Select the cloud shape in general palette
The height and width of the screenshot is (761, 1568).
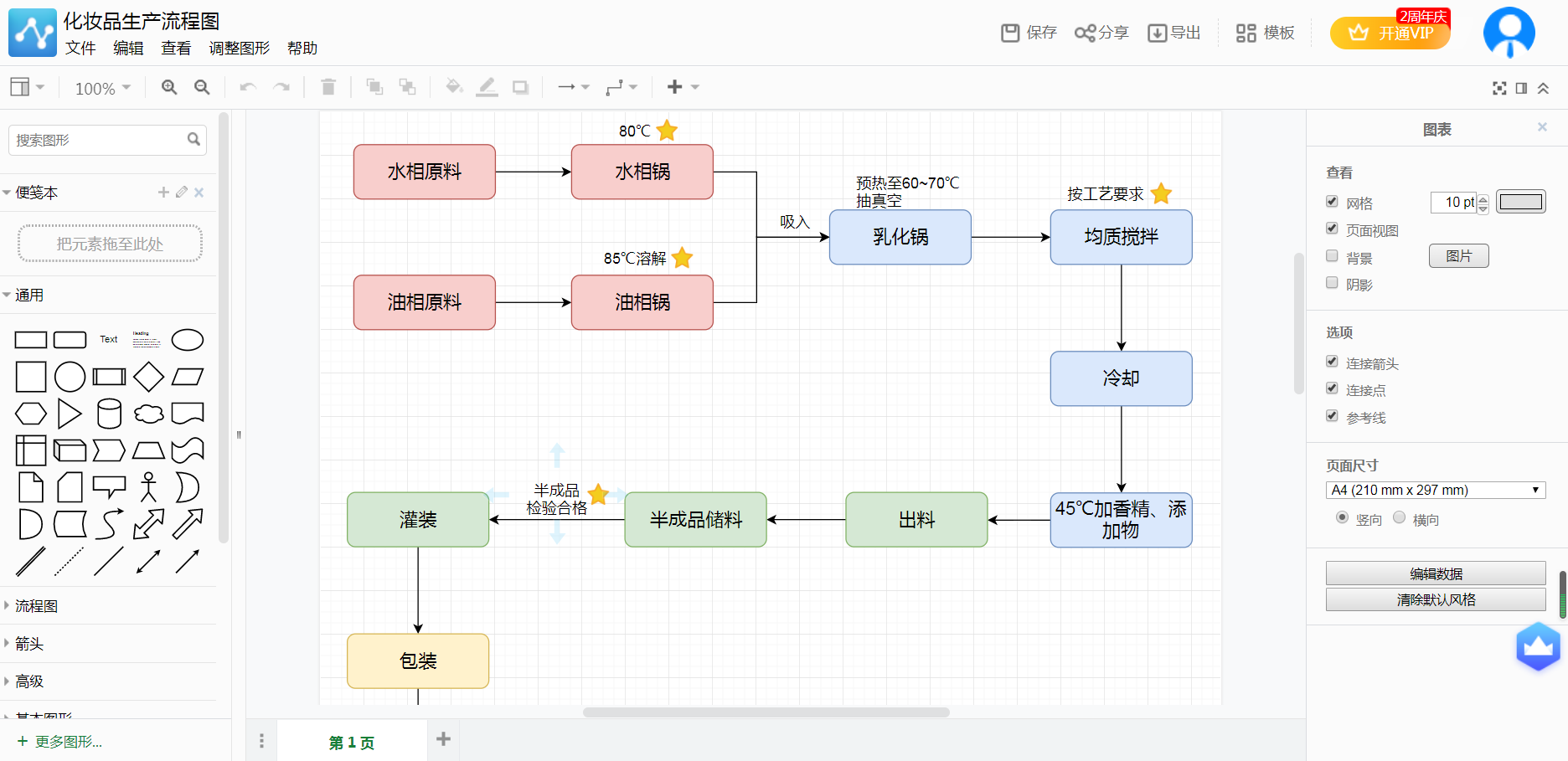click(148, 414)
